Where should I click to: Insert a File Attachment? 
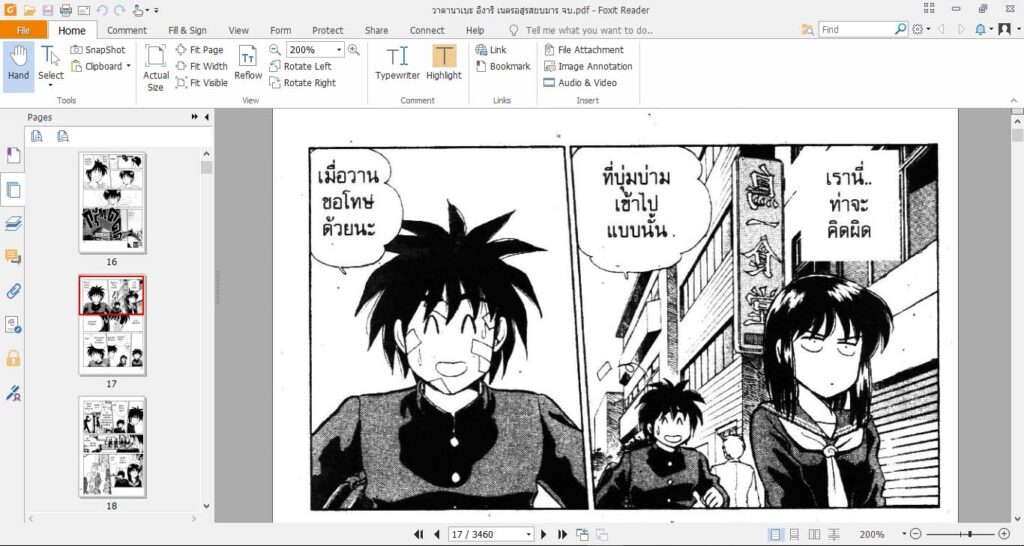click(x=583, y=50)
